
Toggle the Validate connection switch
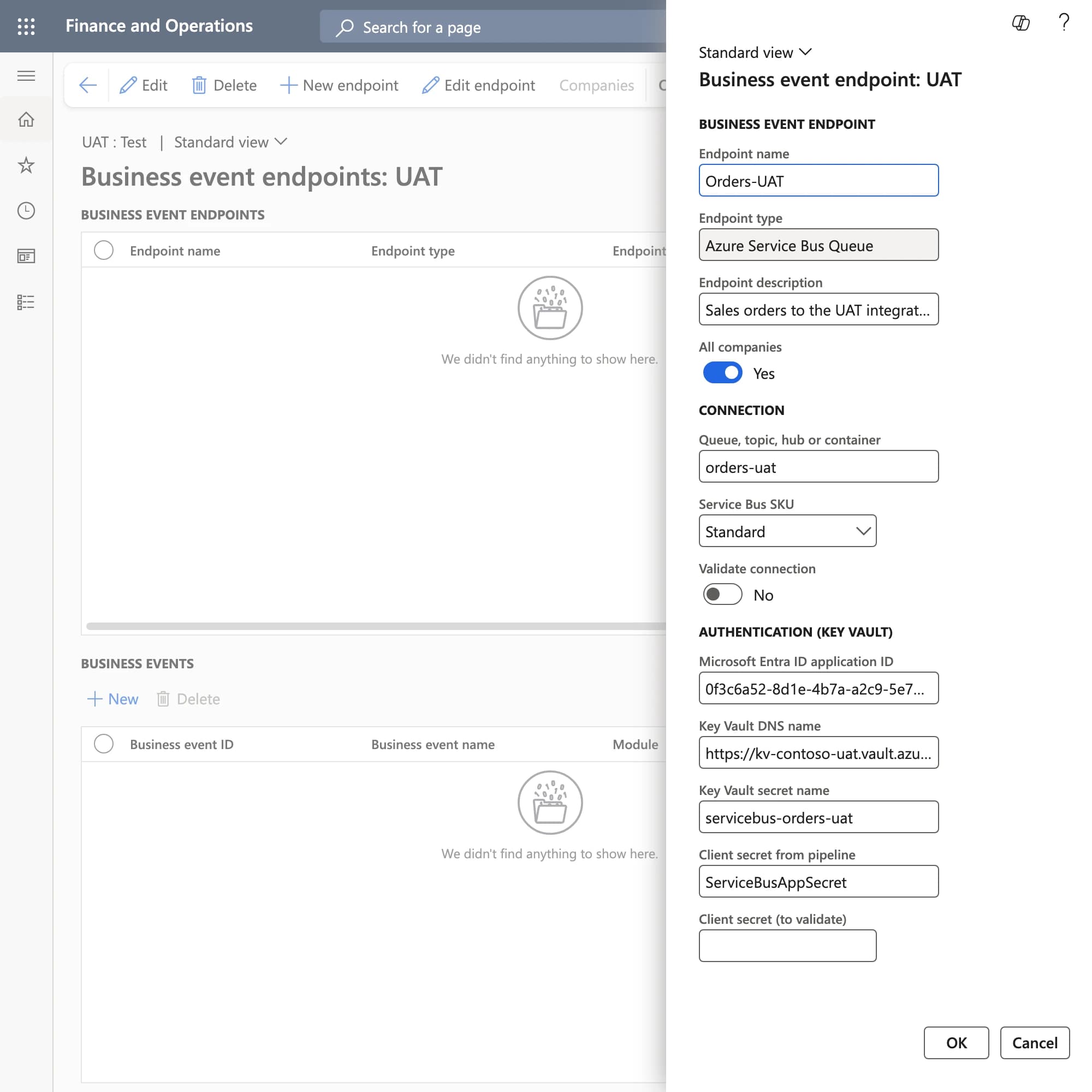[722, 594]
